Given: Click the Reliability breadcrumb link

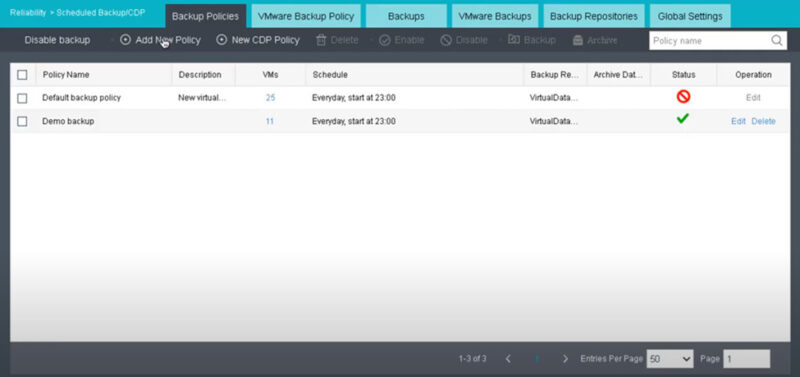Looking at the screenshot, I should [28, 12].
